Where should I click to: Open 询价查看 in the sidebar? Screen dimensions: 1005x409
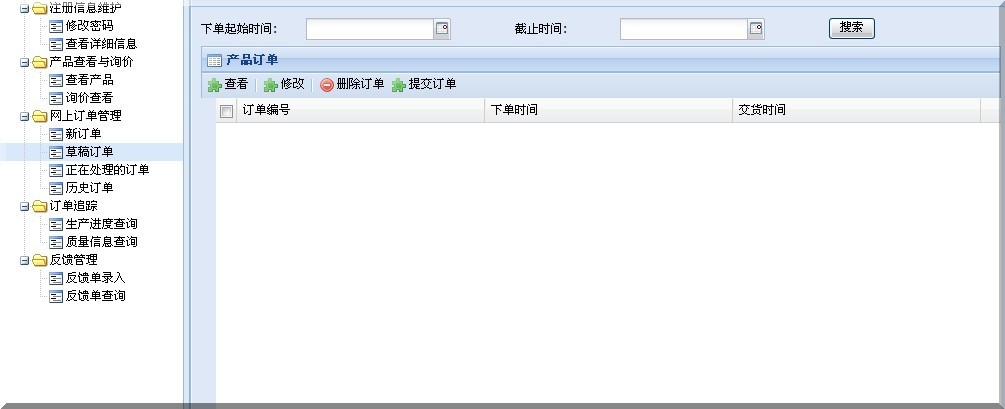[90, 98]
